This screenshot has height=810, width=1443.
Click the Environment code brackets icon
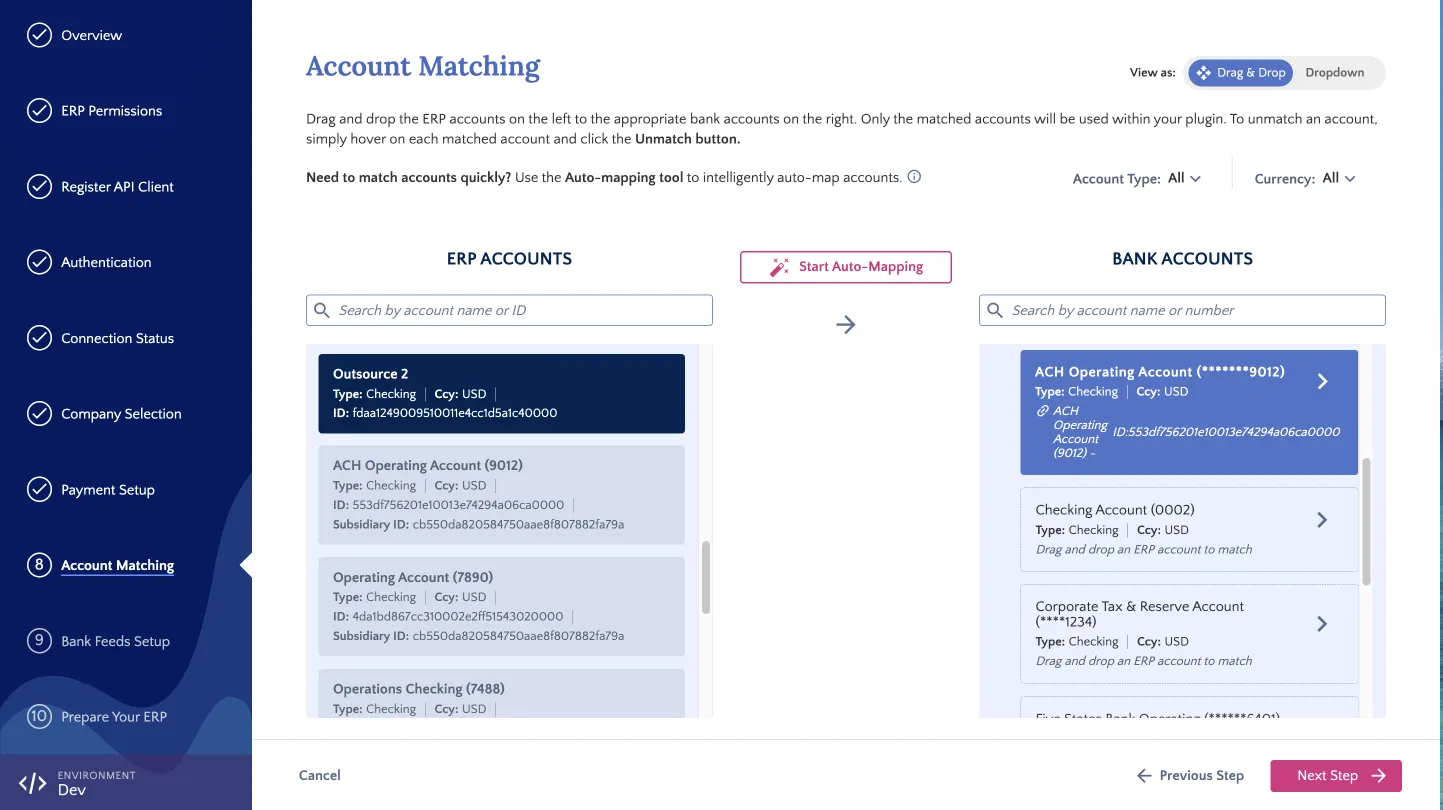33,783
